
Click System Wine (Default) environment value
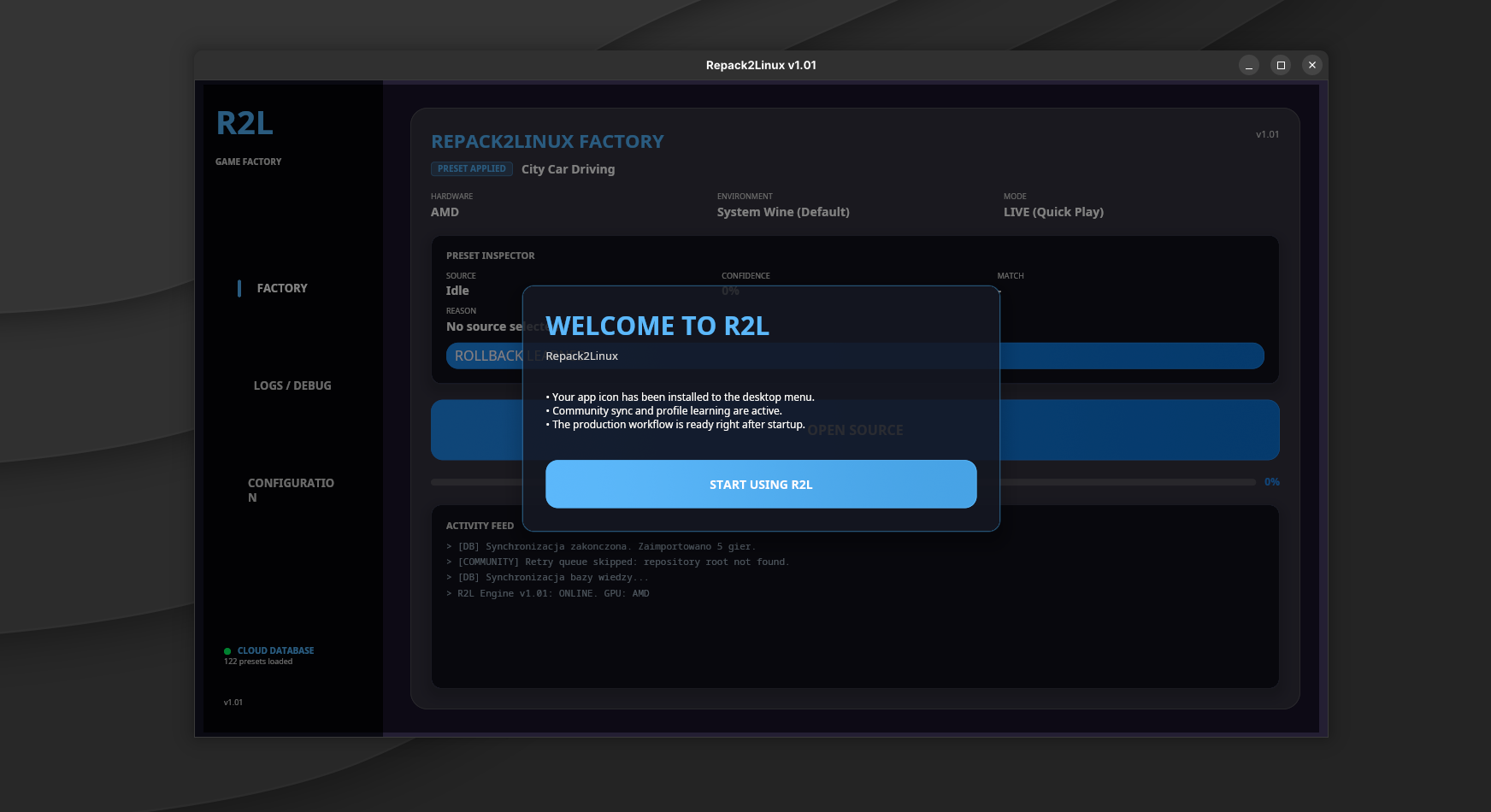click(x=783, y=212)
